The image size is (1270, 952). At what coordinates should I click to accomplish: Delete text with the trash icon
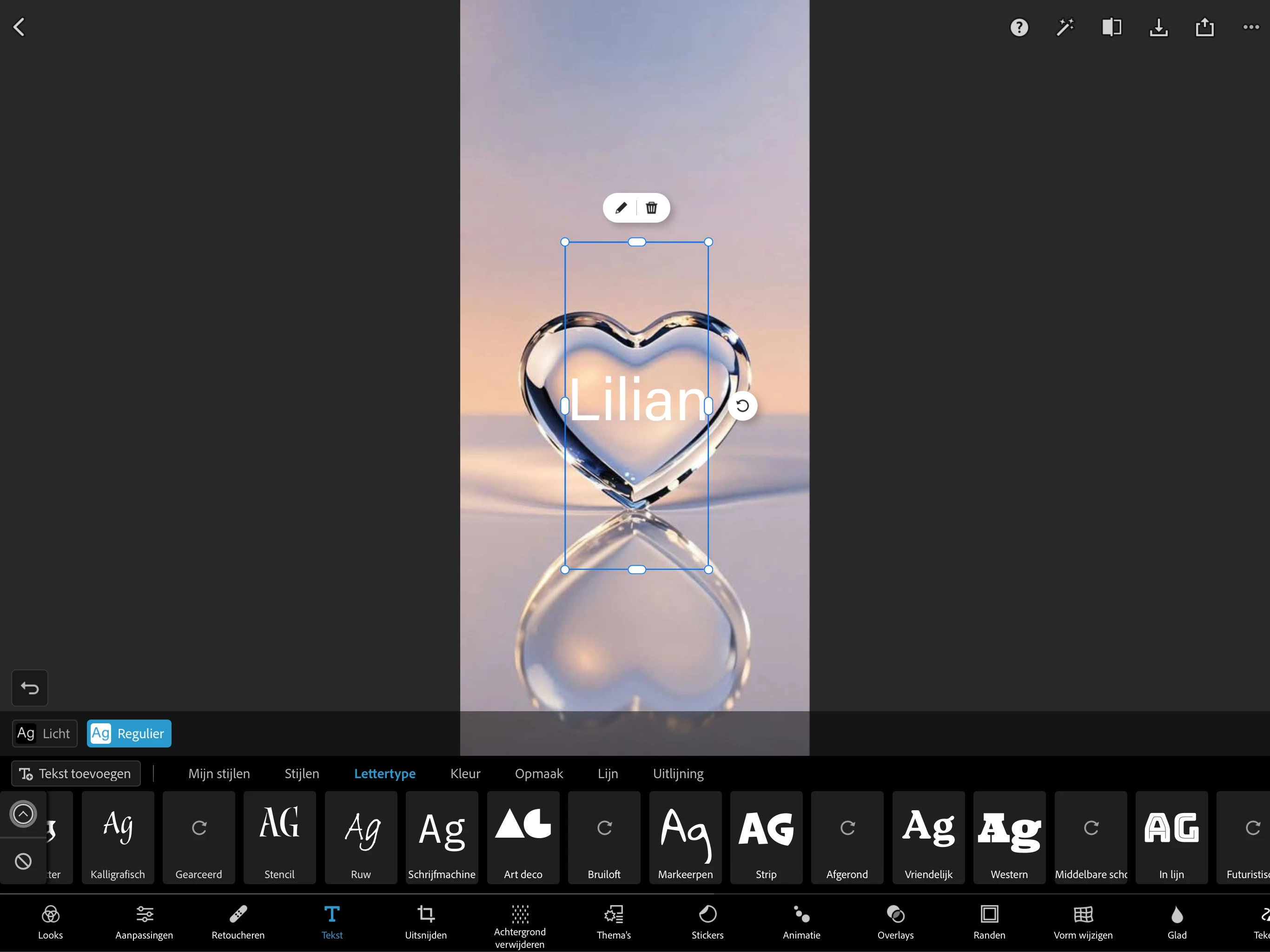651,208
